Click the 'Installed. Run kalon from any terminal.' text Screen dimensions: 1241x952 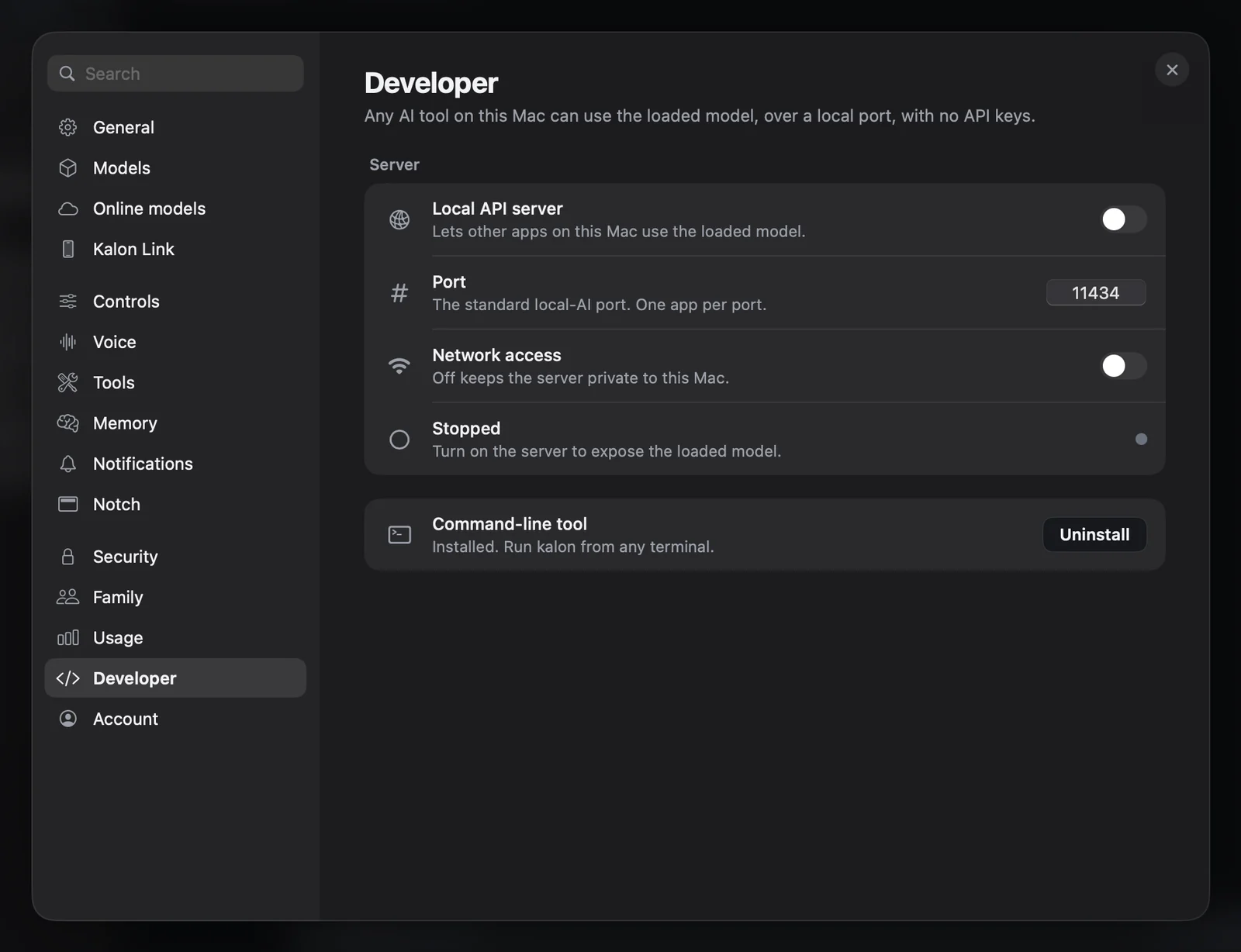573,547
